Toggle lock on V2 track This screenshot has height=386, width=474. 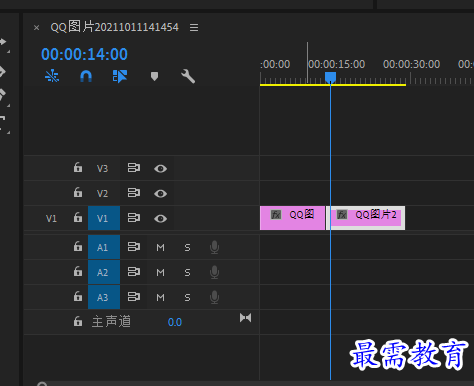pos(78,192)
